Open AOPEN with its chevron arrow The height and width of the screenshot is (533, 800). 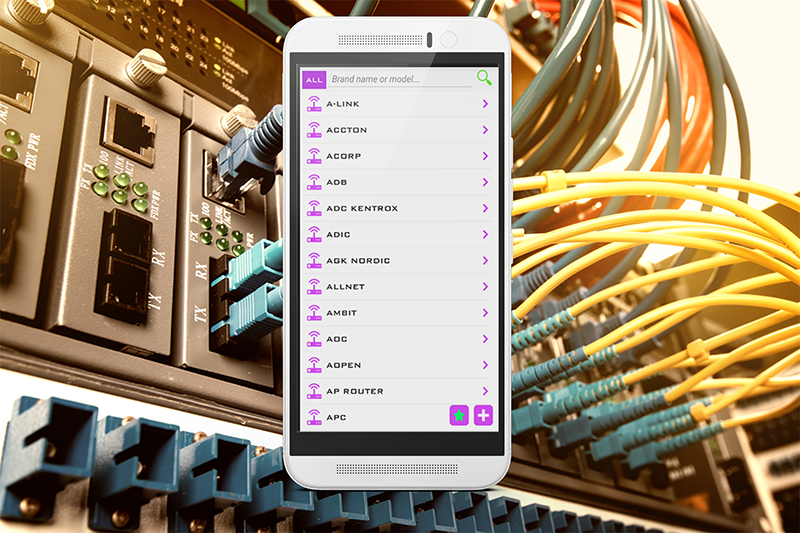(485, 365)
